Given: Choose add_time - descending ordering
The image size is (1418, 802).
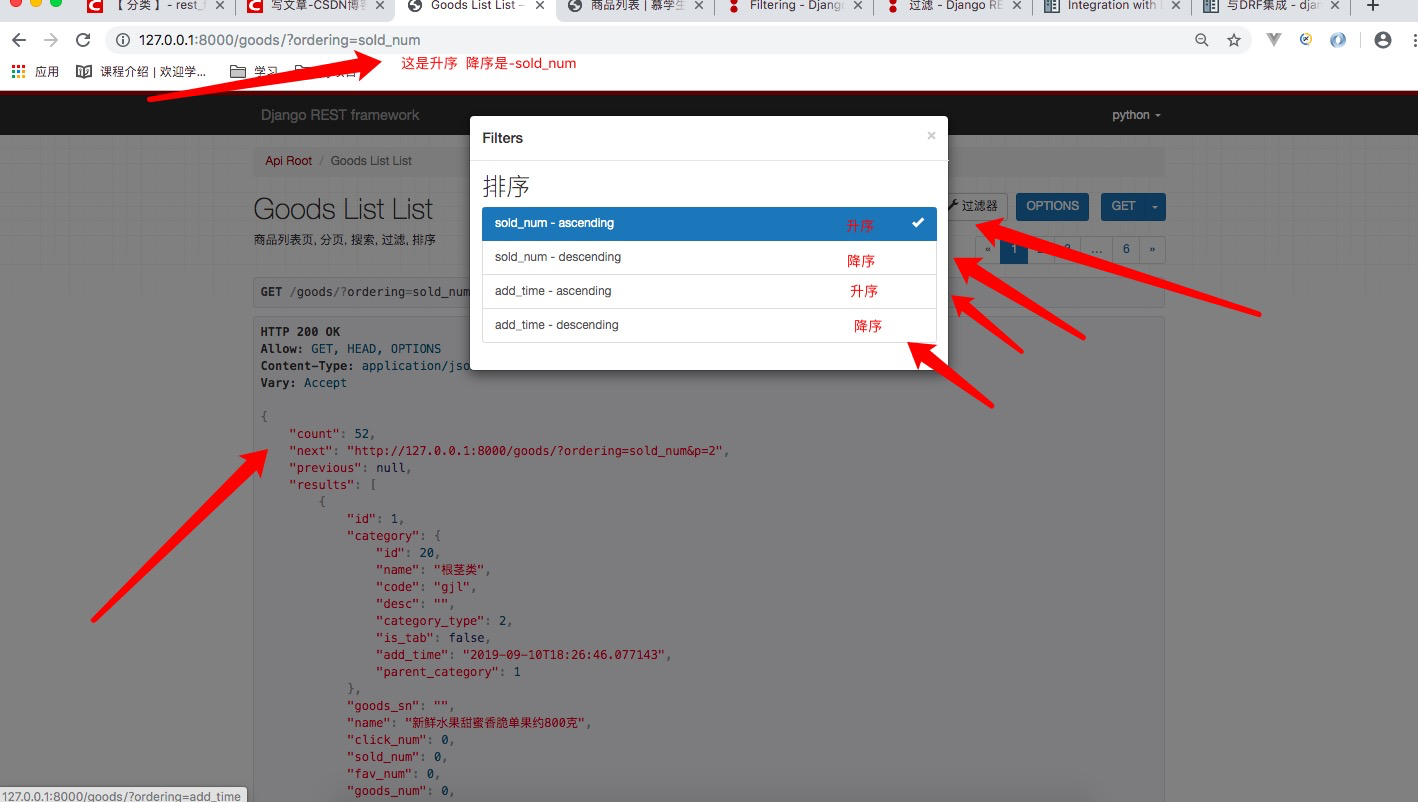Looking at the screenshot, I should click(x=709, y=326).
